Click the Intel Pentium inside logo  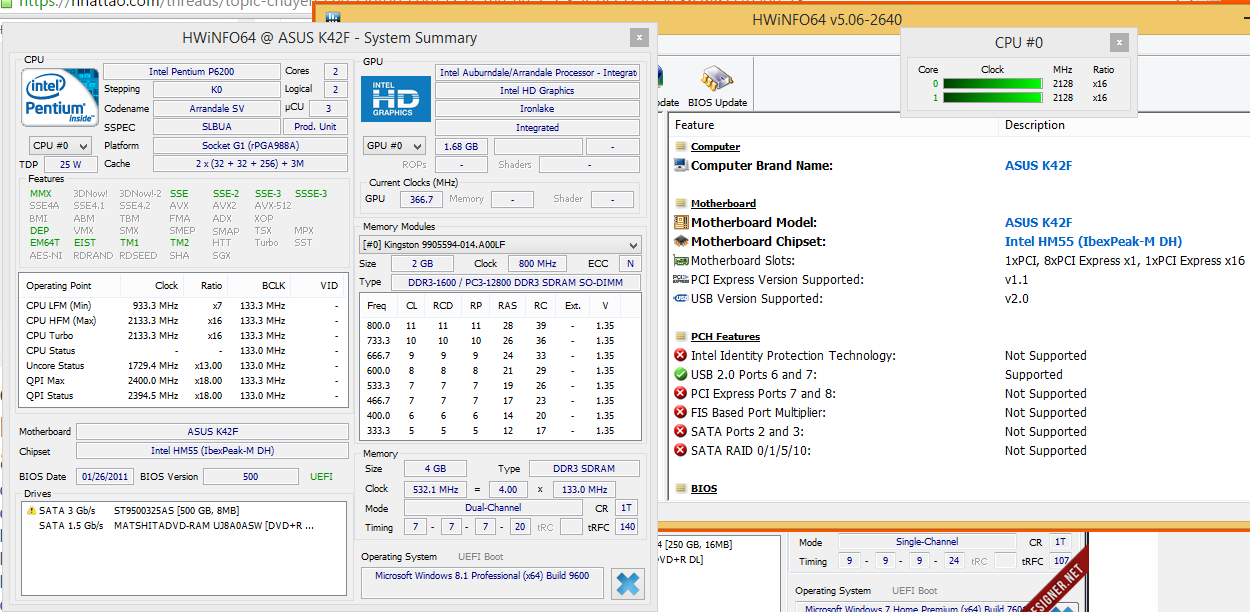pyautogui.click(x=60, y=98)
